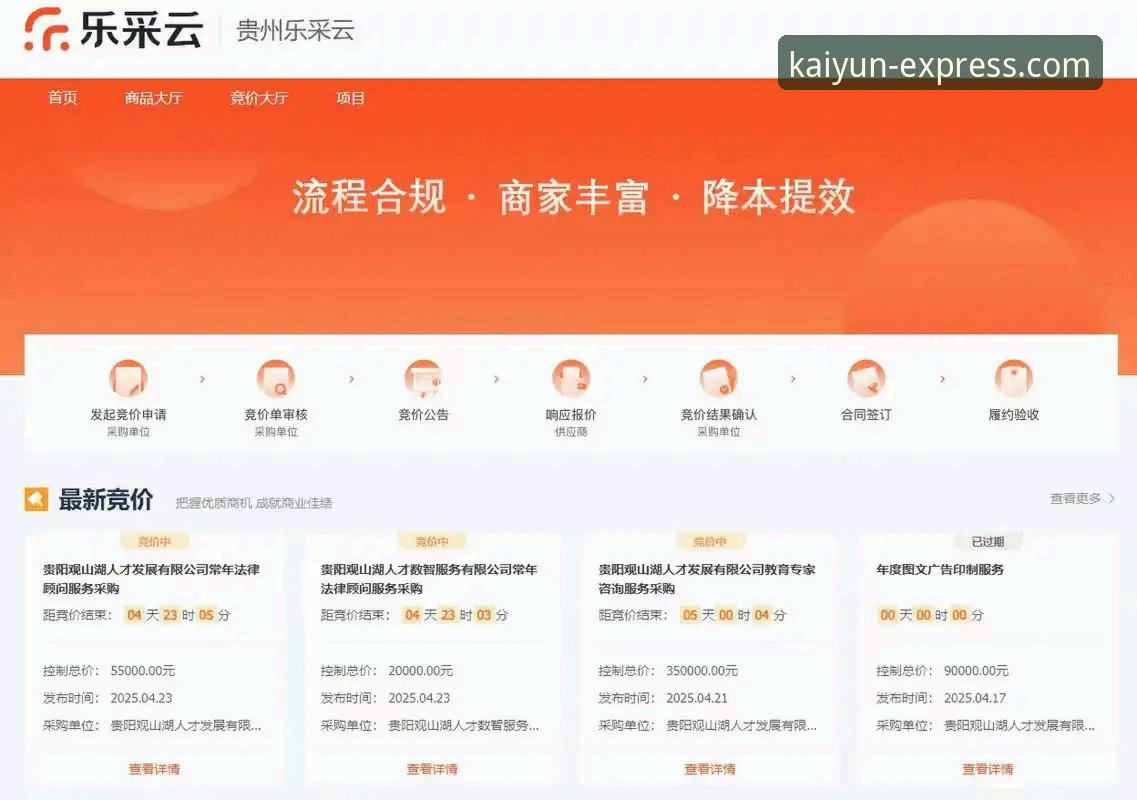
Task: Select the 项目 navigation tab
Action: [x=350, y=97]
